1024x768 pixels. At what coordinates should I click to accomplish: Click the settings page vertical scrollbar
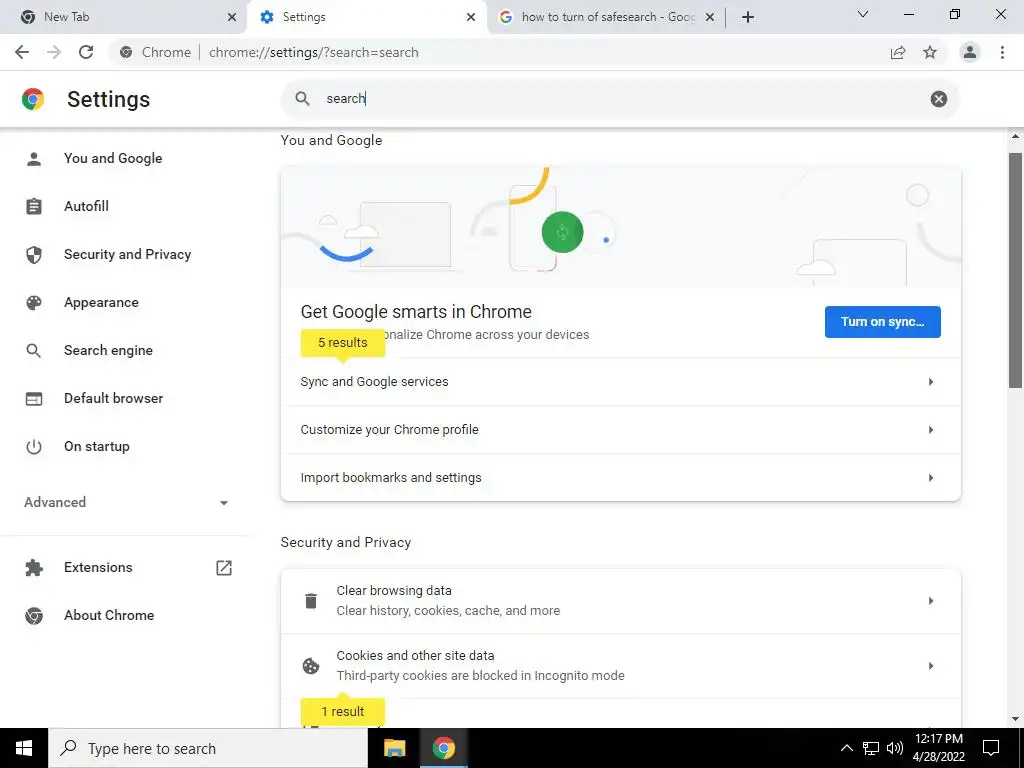click(x=1015, y=269)
